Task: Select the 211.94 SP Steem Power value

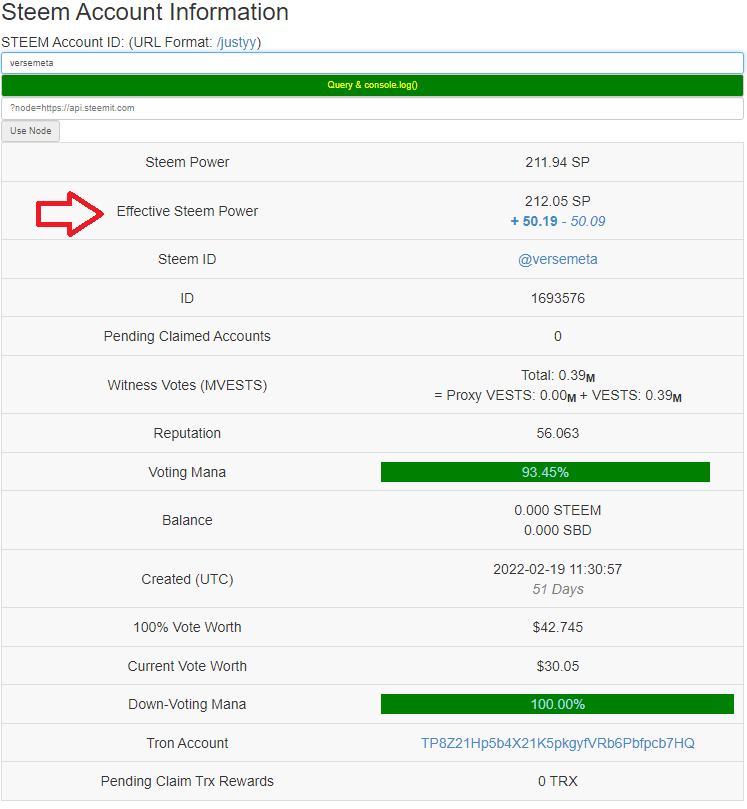Action: [558, 163]
